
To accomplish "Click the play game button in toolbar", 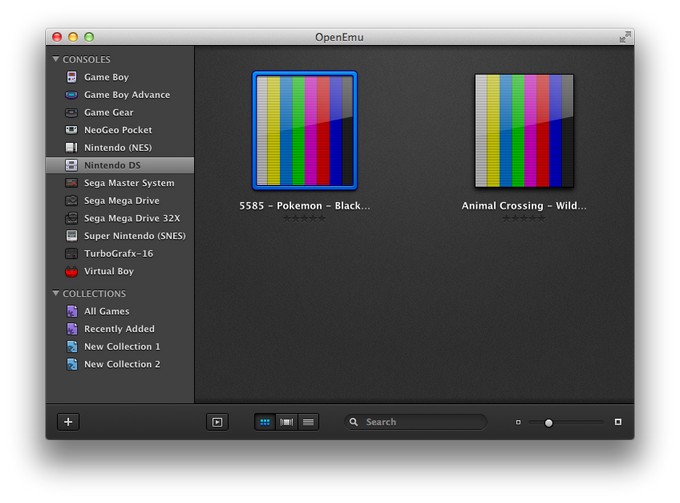I will [x=217, y=422].
